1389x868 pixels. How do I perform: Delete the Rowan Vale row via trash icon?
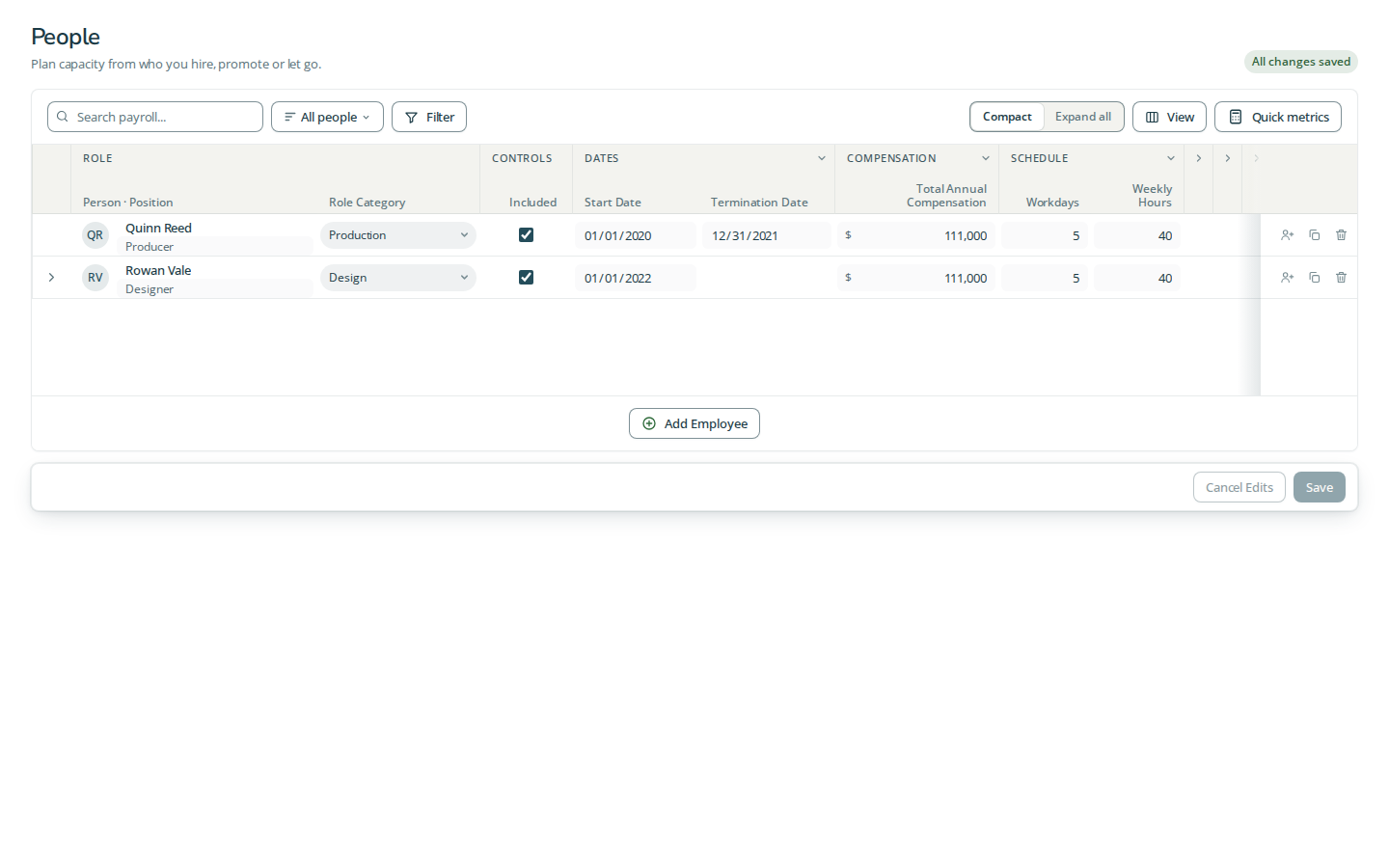(1341, 278)
